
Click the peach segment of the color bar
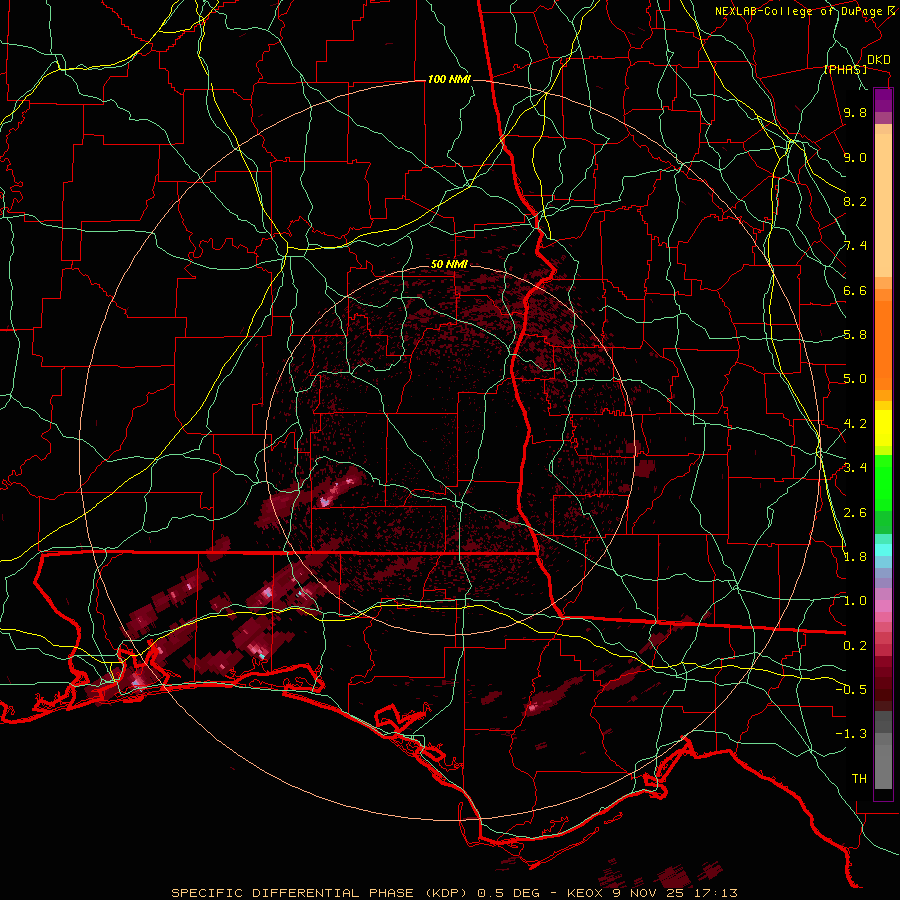coord(883,207)
